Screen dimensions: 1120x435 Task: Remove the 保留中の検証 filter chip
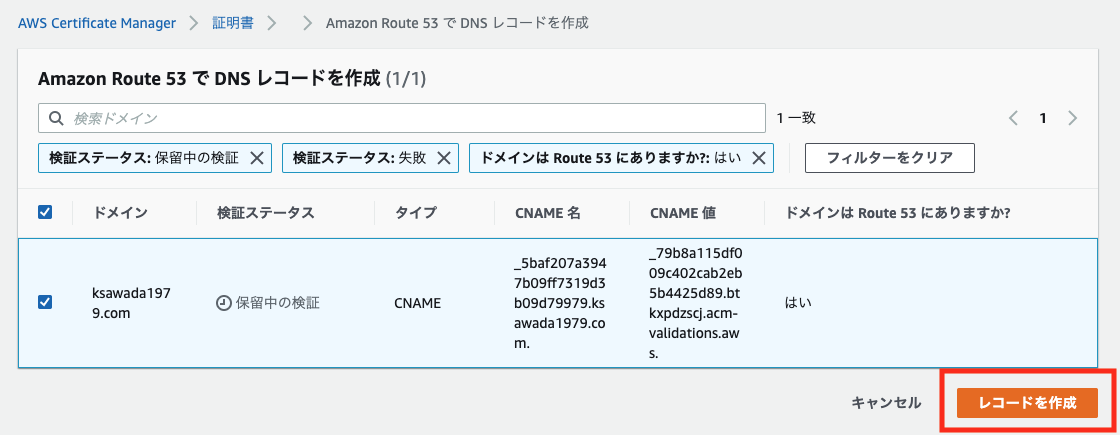[x=257, y=158]
